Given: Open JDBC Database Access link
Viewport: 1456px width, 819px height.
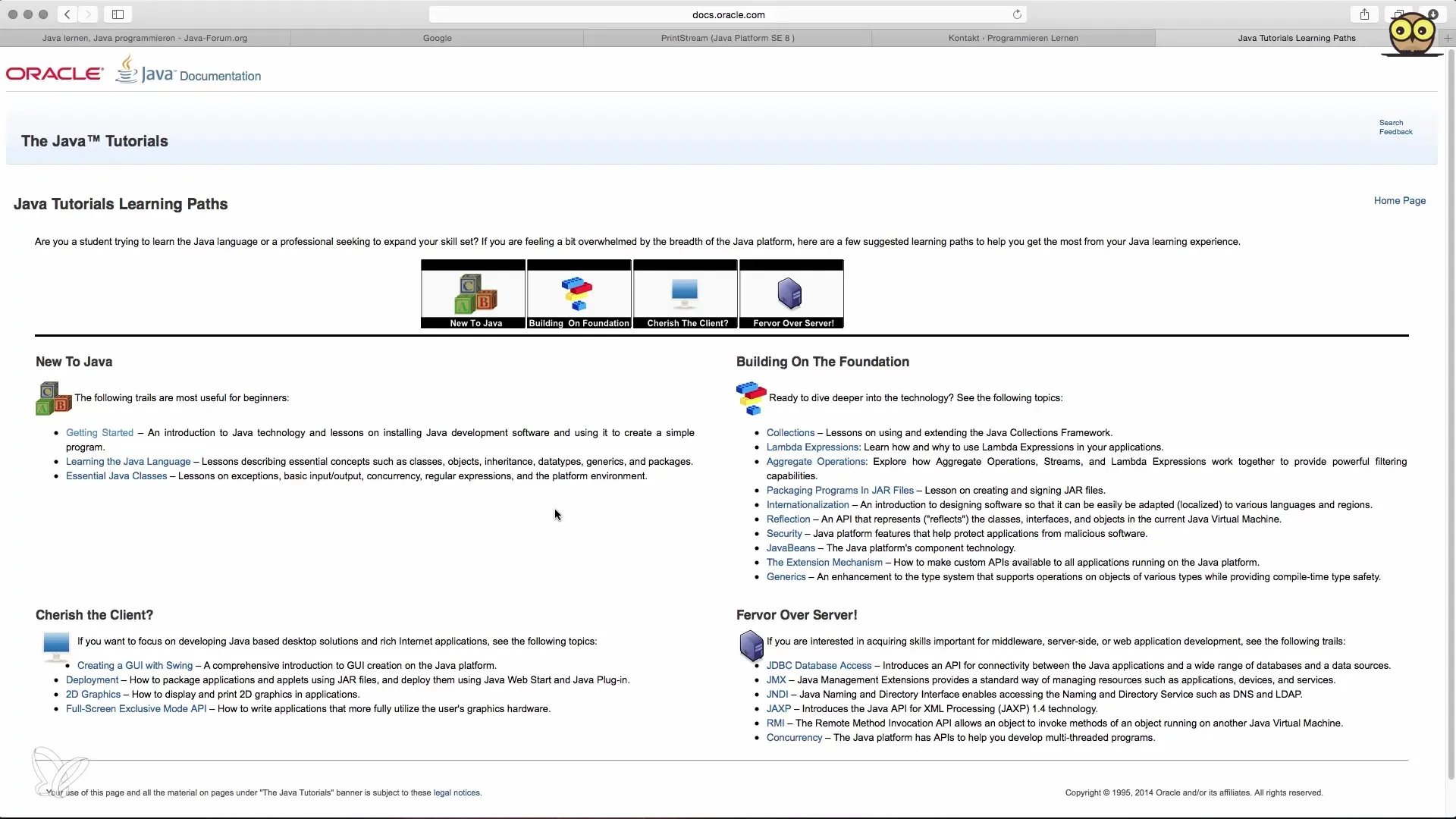Looking at the screenshot, I should 819,666.
